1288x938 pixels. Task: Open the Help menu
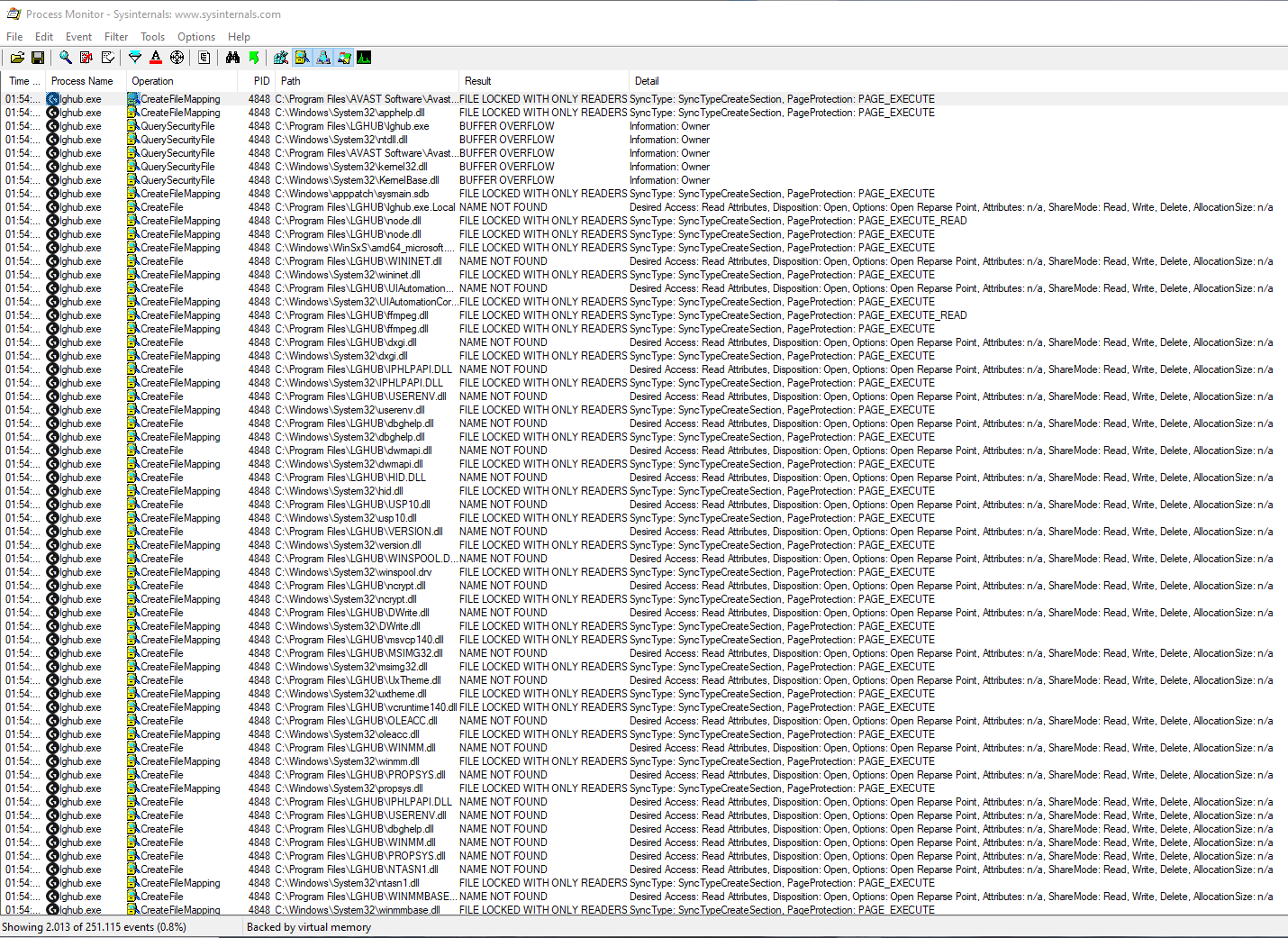pos(239,37)
